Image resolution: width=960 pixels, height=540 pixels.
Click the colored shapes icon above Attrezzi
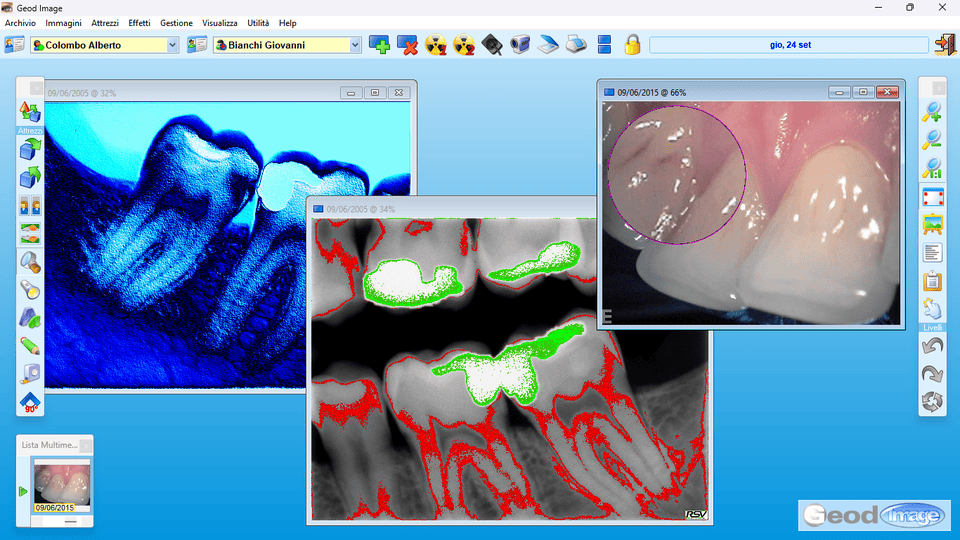tap(29, 112)
